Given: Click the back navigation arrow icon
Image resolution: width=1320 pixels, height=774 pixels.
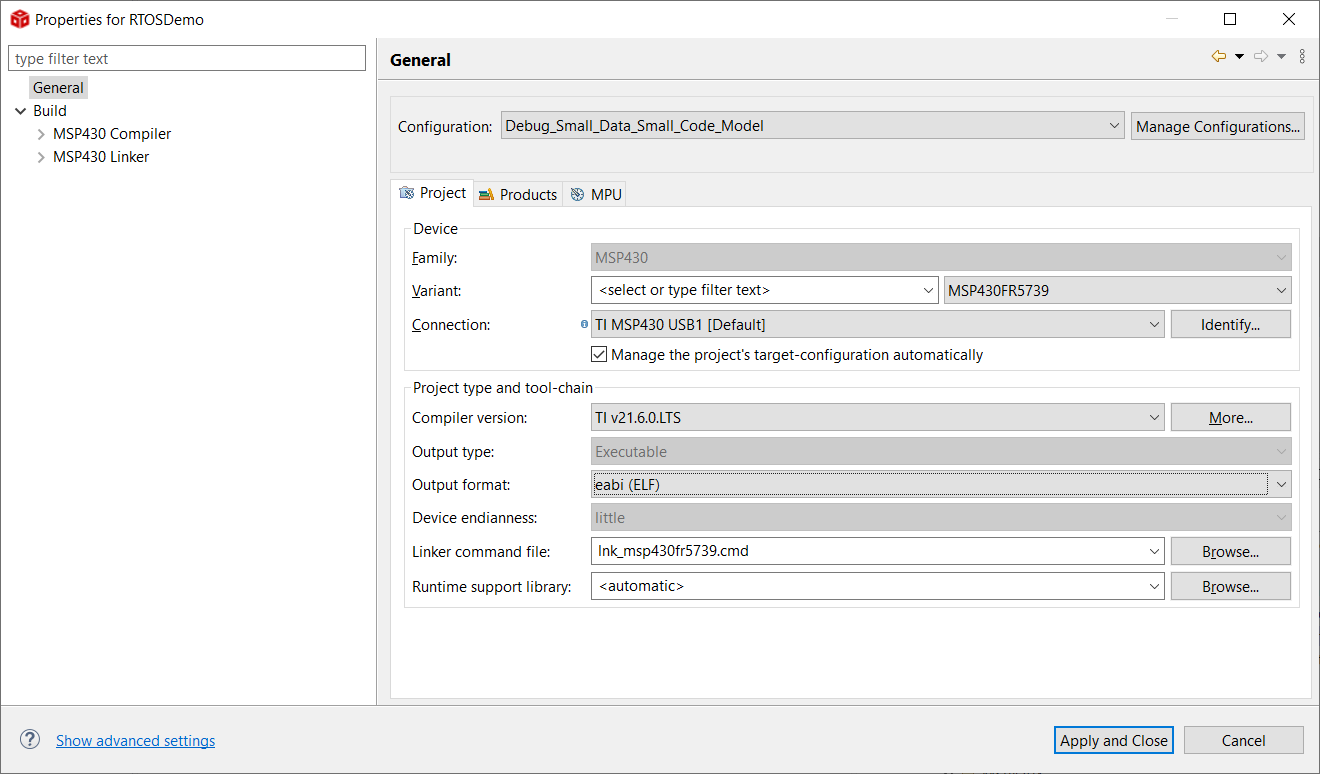Looking at the screenshot, I should 1218,57.
